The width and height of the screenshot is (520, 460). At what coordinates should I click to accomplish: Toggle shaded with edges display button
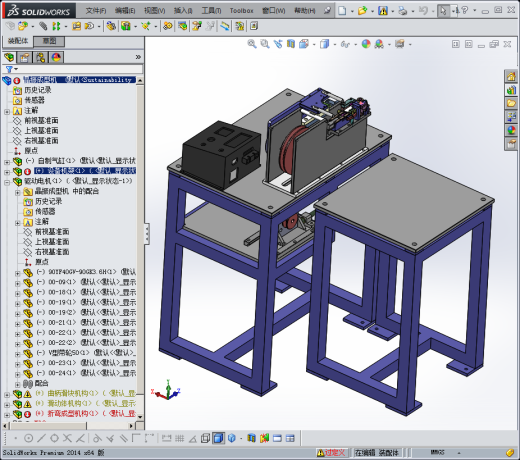(x=218, y=438)
